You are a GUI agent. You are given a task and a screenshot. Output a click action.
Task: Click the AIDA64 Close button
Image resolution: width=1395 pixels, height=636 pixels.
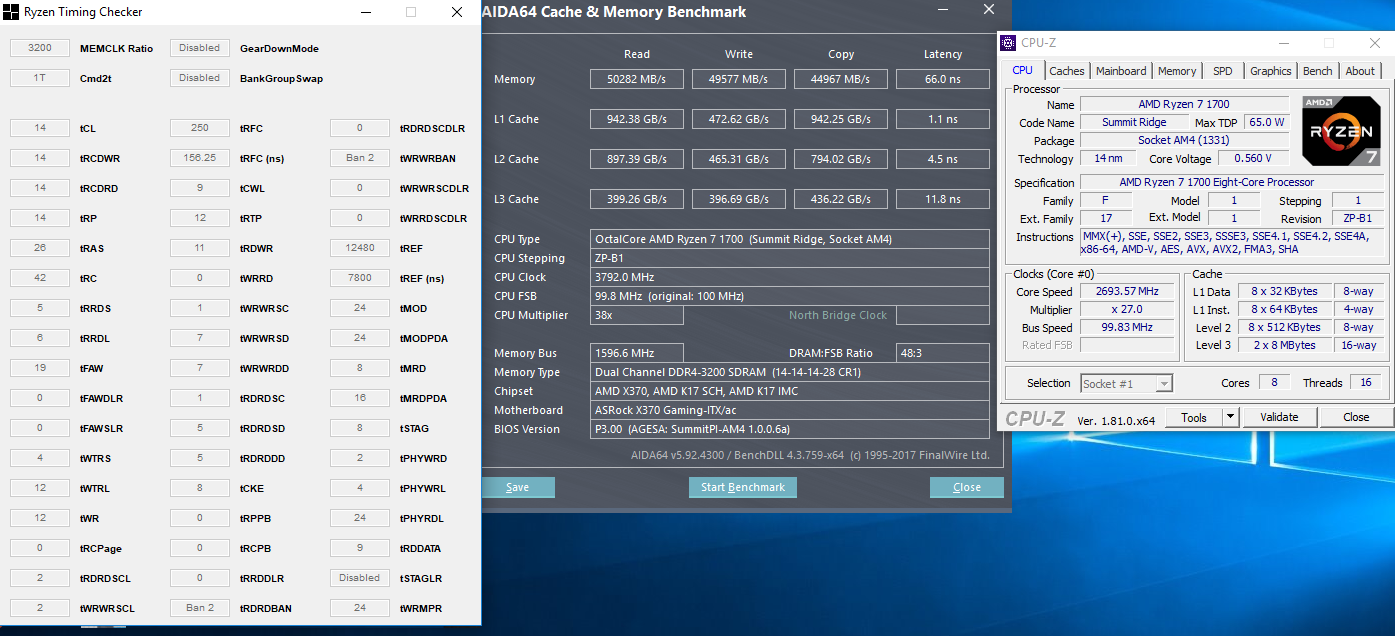tap(966, 487)
